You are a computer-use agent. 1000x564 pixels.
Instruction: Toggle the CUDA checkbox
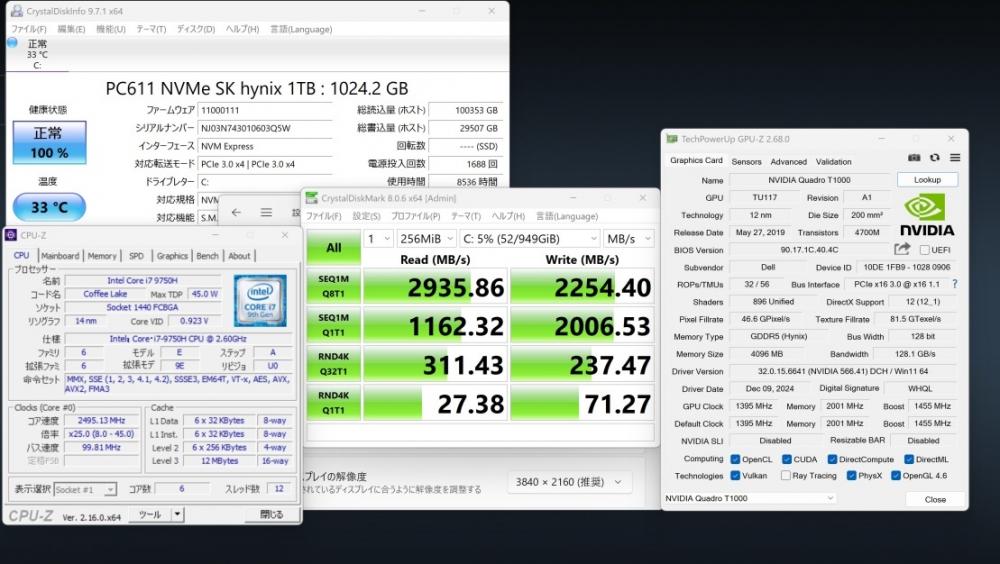point(786,459)
